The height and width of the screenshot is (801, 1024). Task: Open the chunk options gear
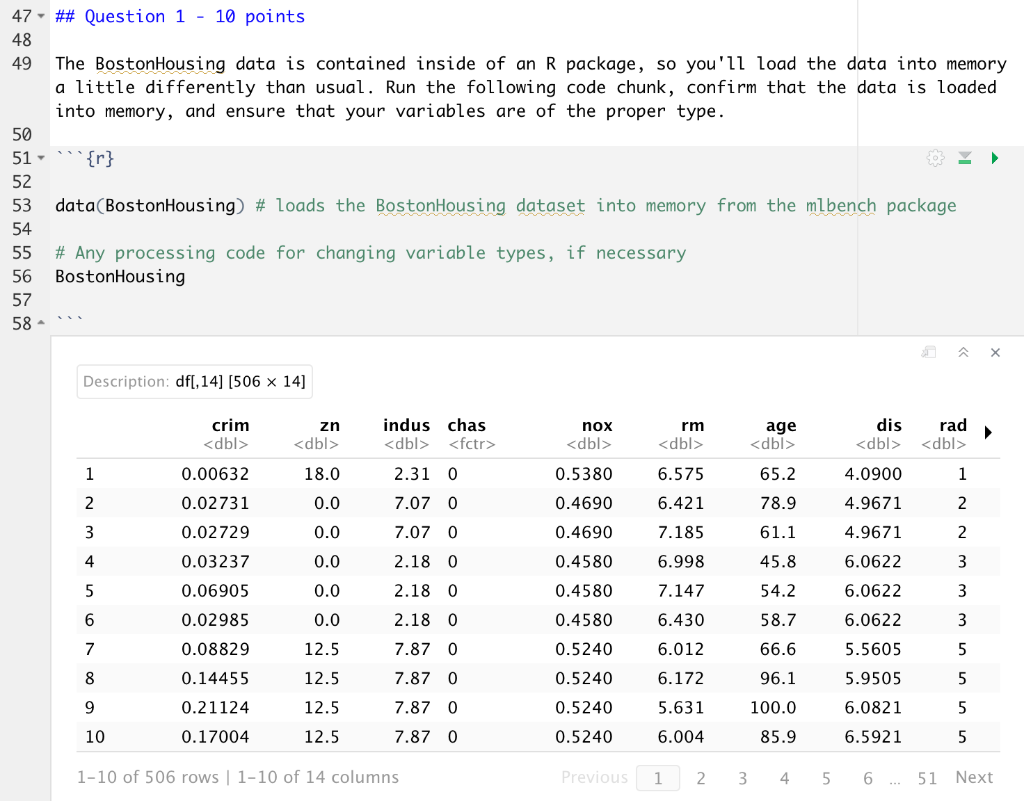[935, 158]
